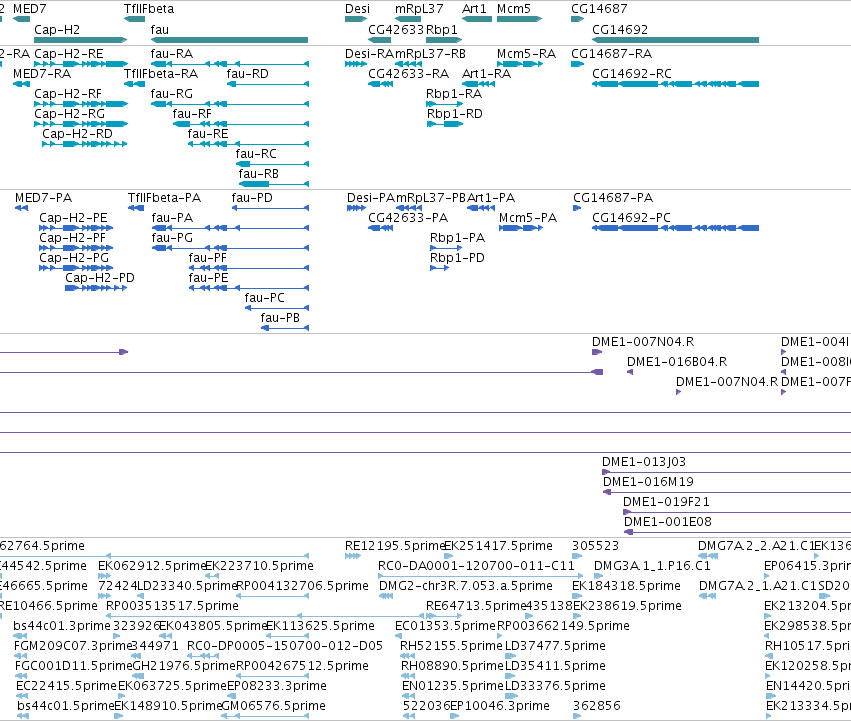Viewport: 851px width, 721px height.
Task: Select protein fau-PC
Action: coord(264,298)
